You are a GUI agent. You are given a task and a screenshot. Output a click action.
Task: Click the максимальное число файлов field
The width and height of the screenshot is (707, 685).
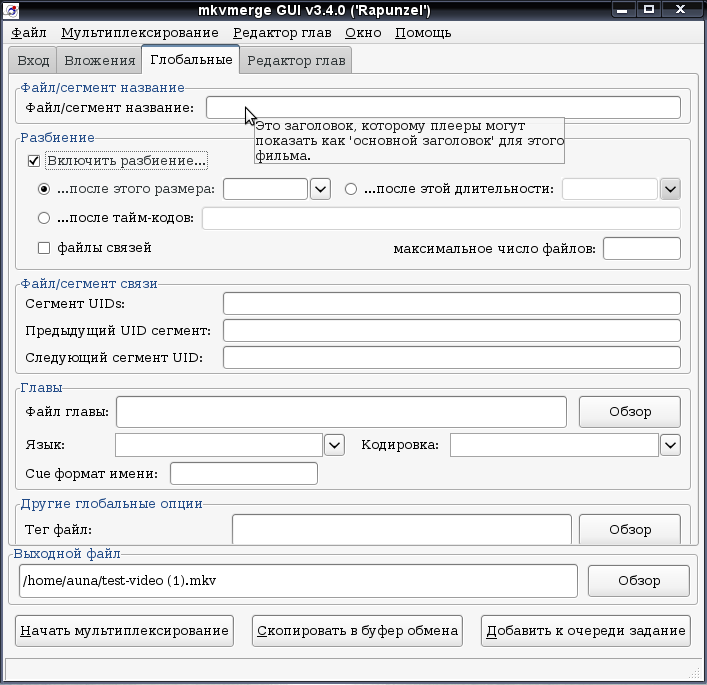point(642,248)
